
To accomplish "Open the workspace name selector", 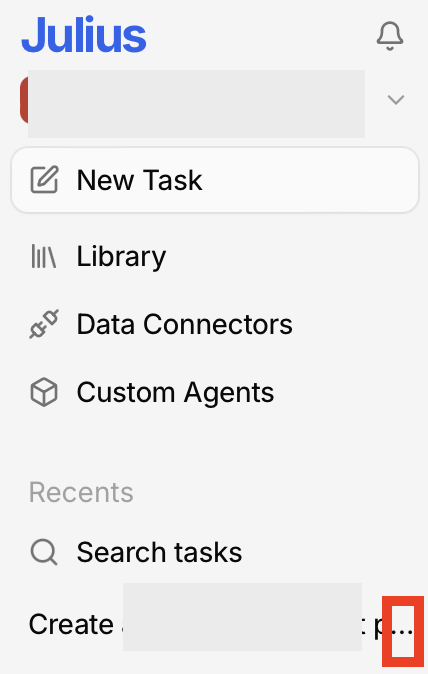I will click(x=196, y=104).
